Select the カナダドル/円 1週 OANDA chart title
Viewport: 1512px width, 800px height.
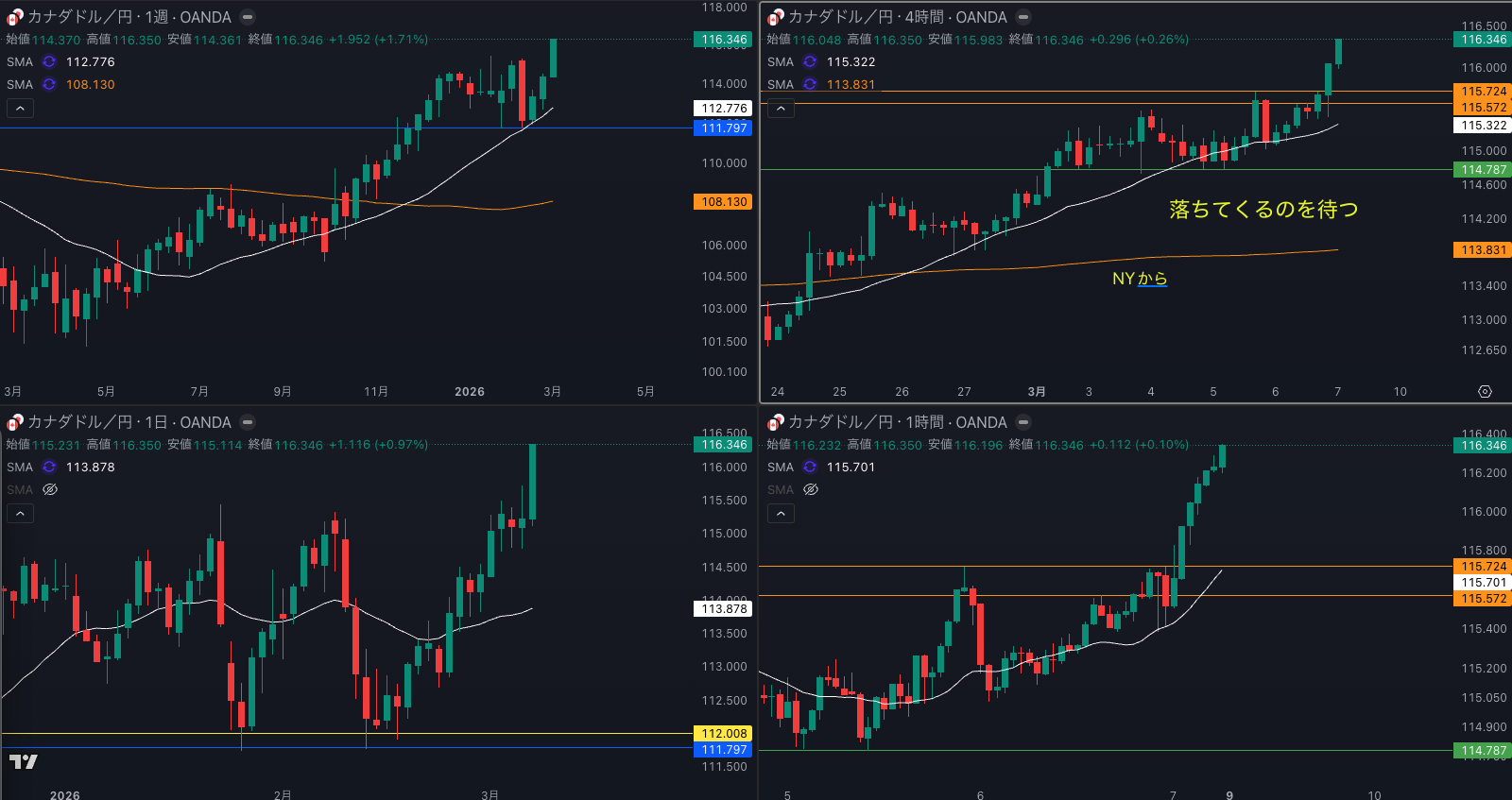pyautogui.click(x=129, y=17)
